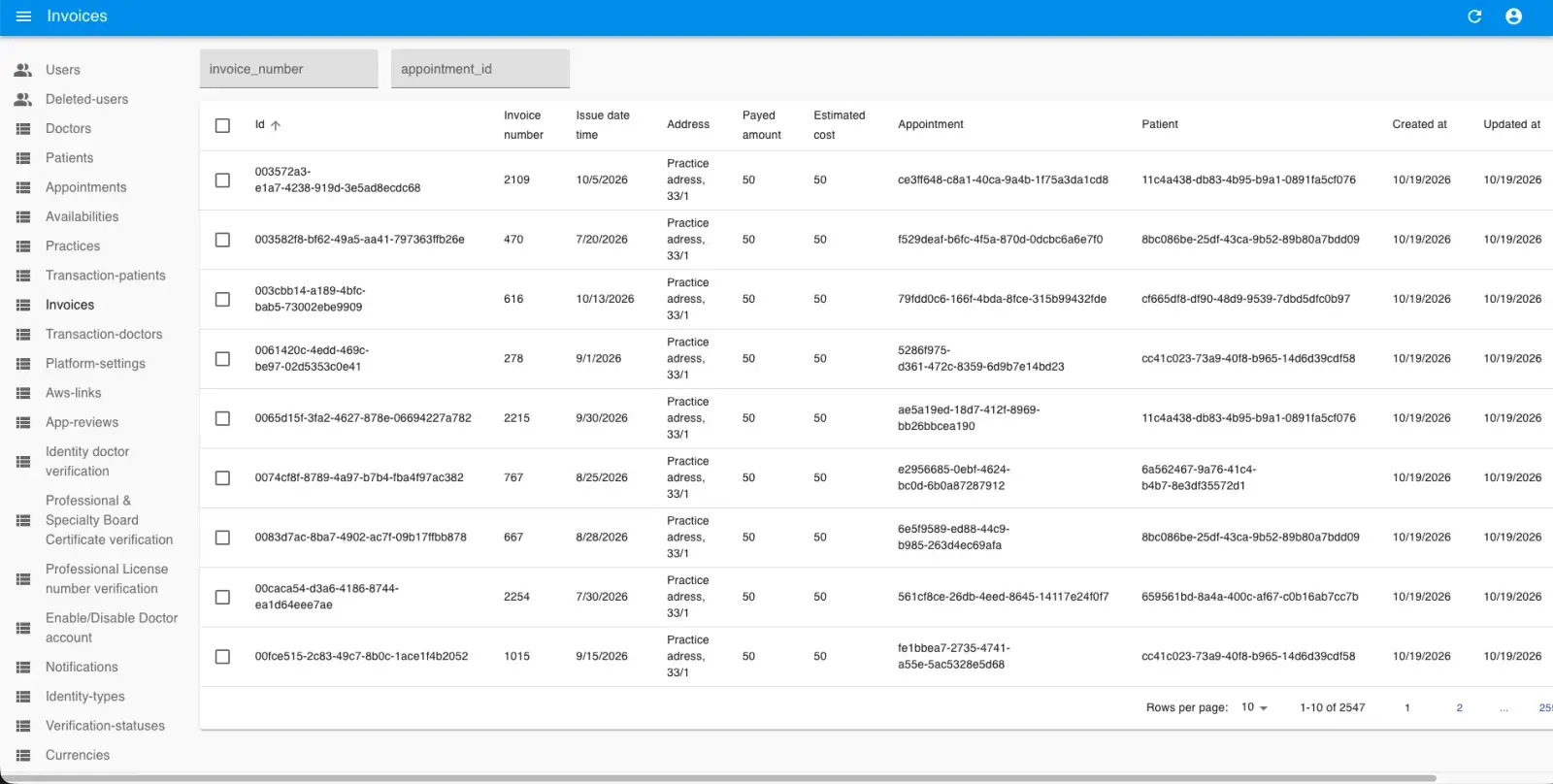Click the list icon beside Notifications
Image resolution: width=1553 pixels, height=784 pixels.
[23, 667]
